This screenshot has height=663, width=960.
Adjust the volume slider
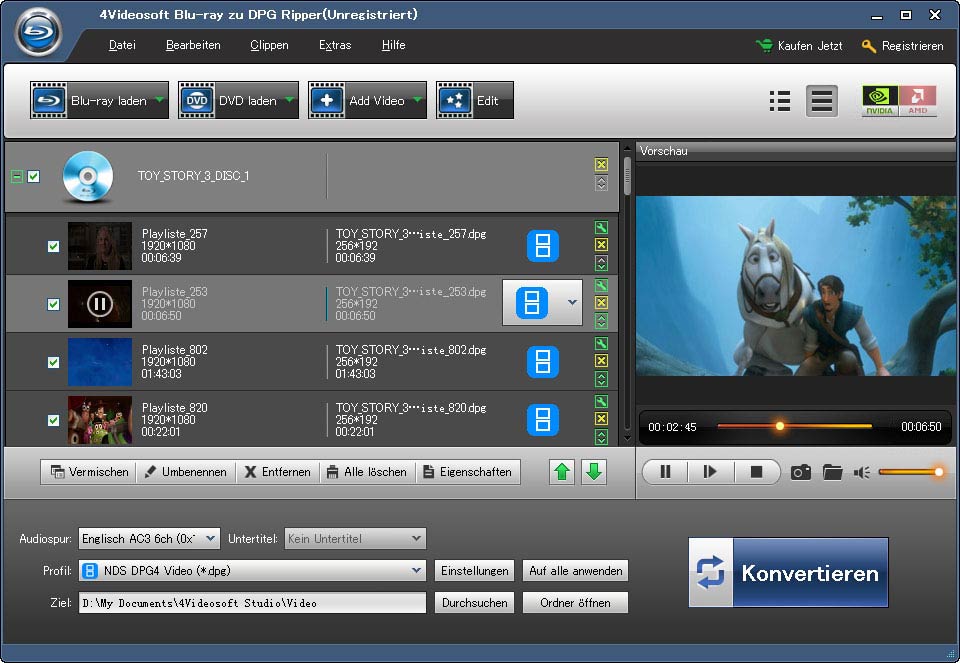coord(908,472)
